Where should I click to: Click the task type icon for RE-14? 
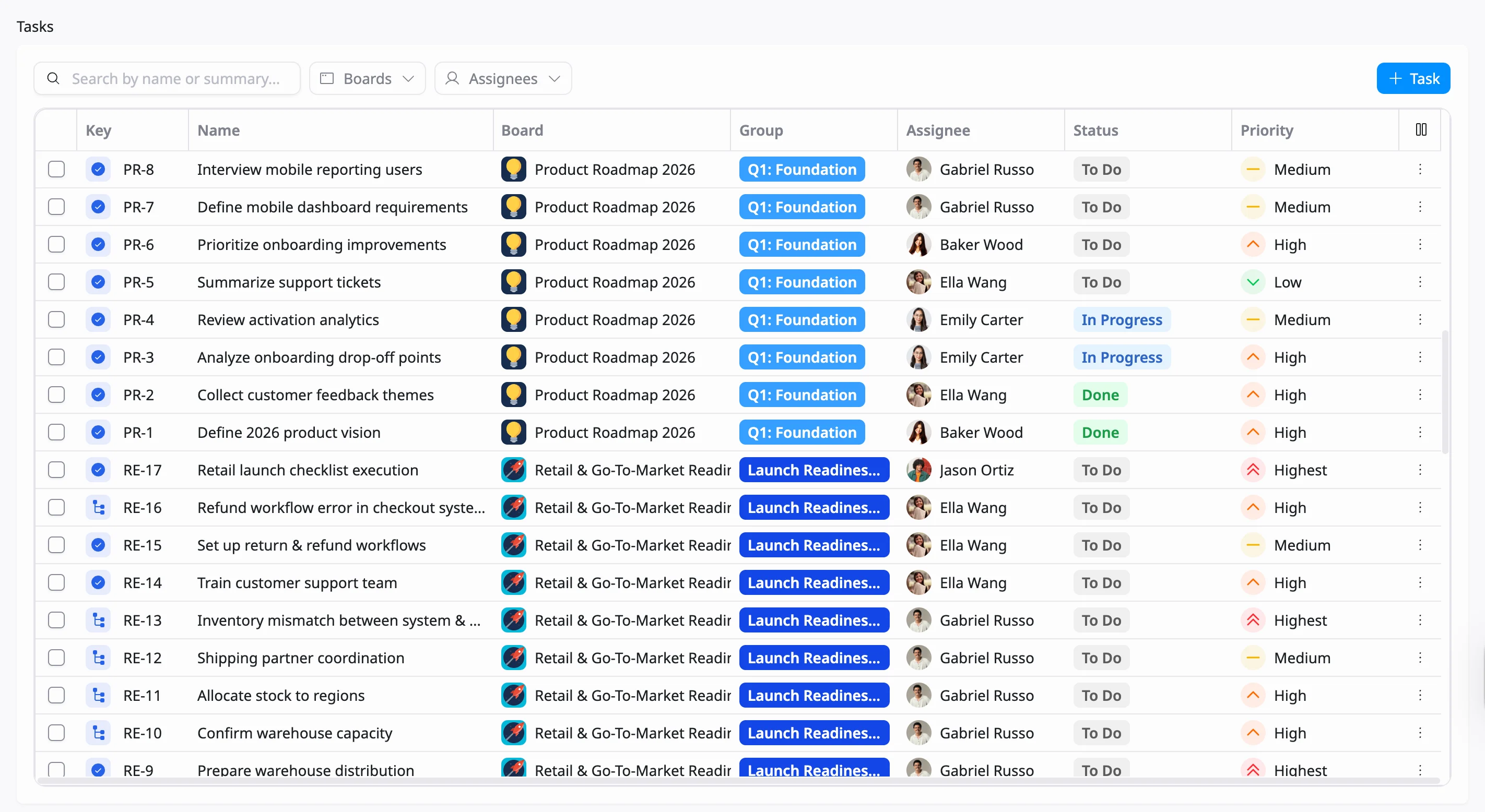click(98, 582)
